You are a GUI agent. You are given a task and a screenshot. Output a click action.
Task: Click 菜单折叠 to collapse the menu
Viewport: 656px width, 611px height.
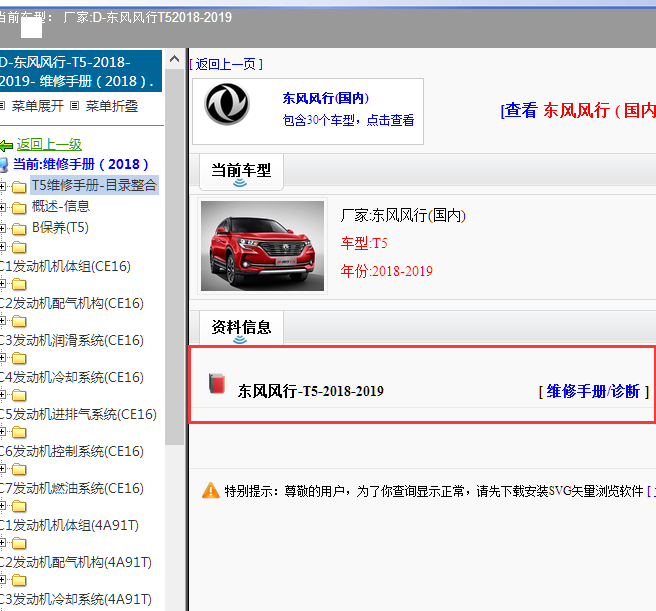pyautogui.click(x=112, y=106)
